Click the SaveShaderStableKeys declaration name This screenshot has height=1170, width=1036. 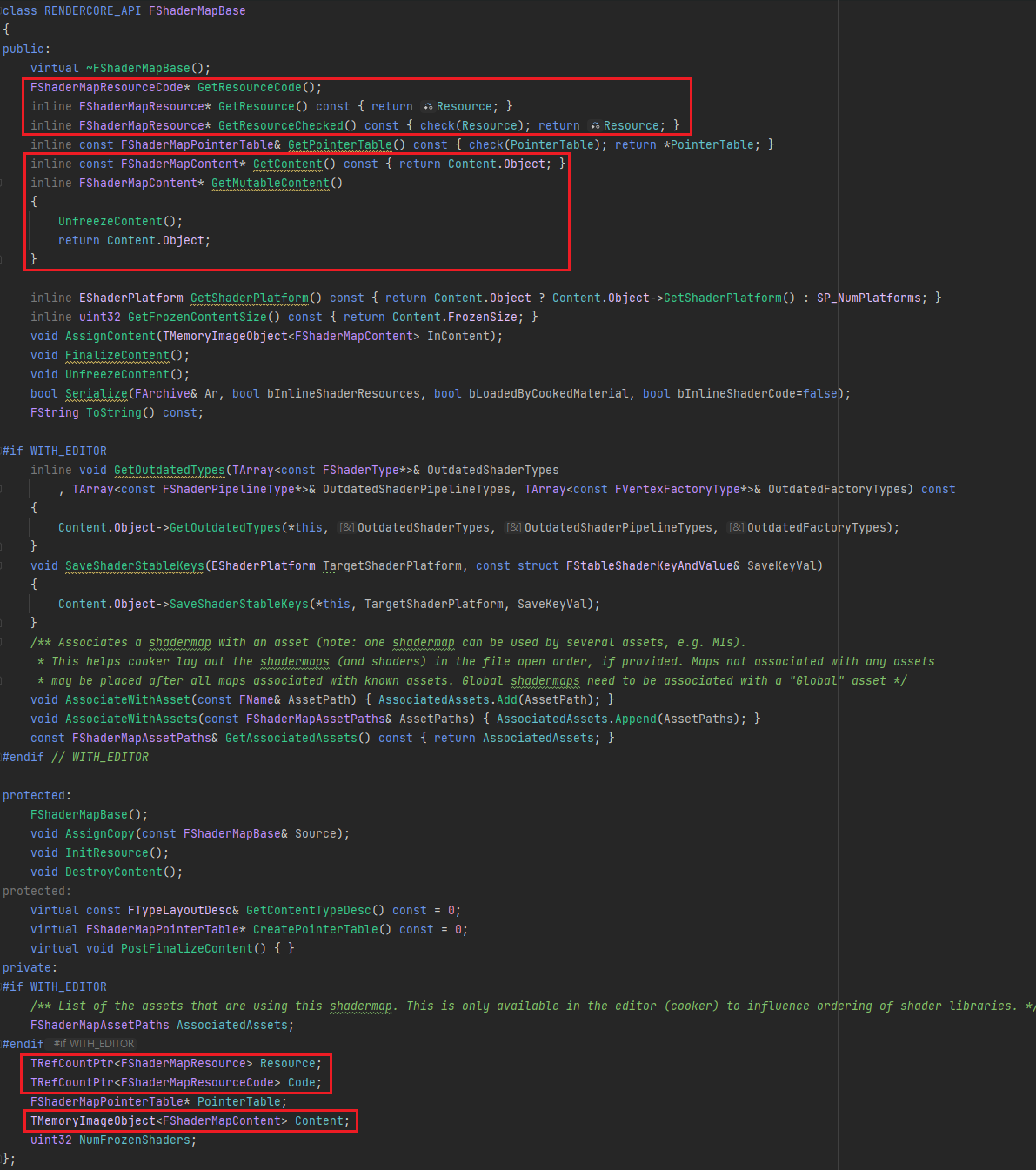click(x=135, y=565)
